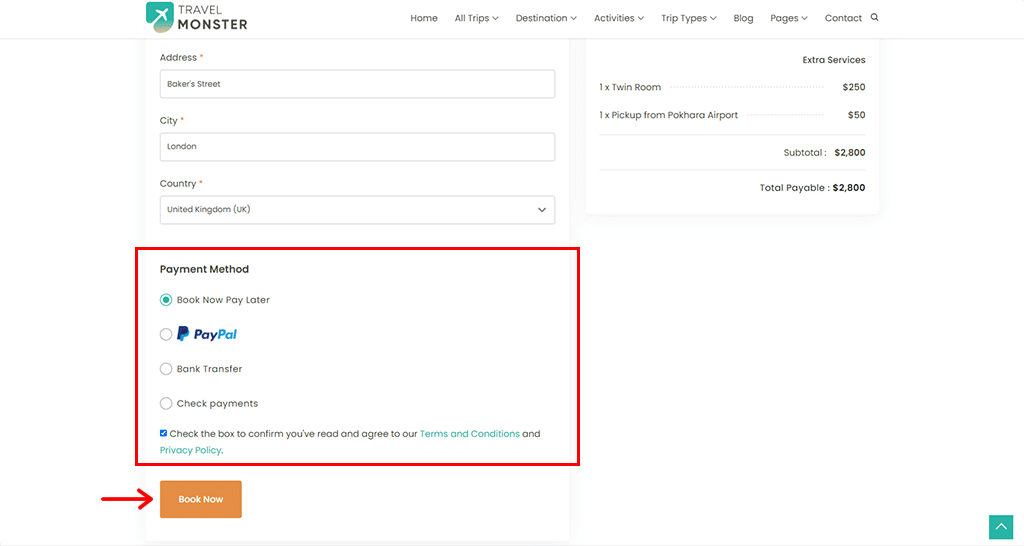Expand the Trip Types menu
This screenshot has height=546, width=1024.
click(688, 18)
